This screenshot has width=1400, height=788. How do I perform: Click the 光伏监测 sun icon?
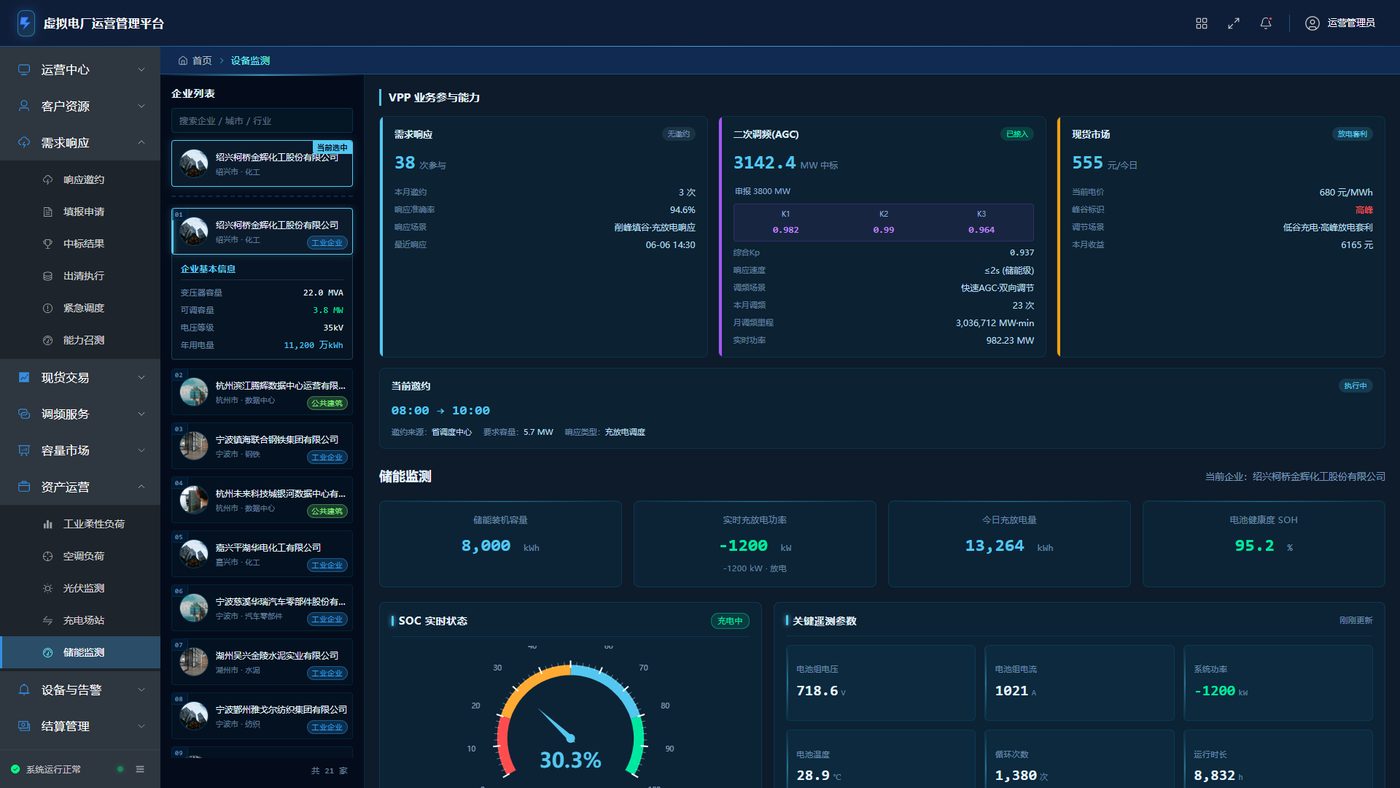pos(47,588)
